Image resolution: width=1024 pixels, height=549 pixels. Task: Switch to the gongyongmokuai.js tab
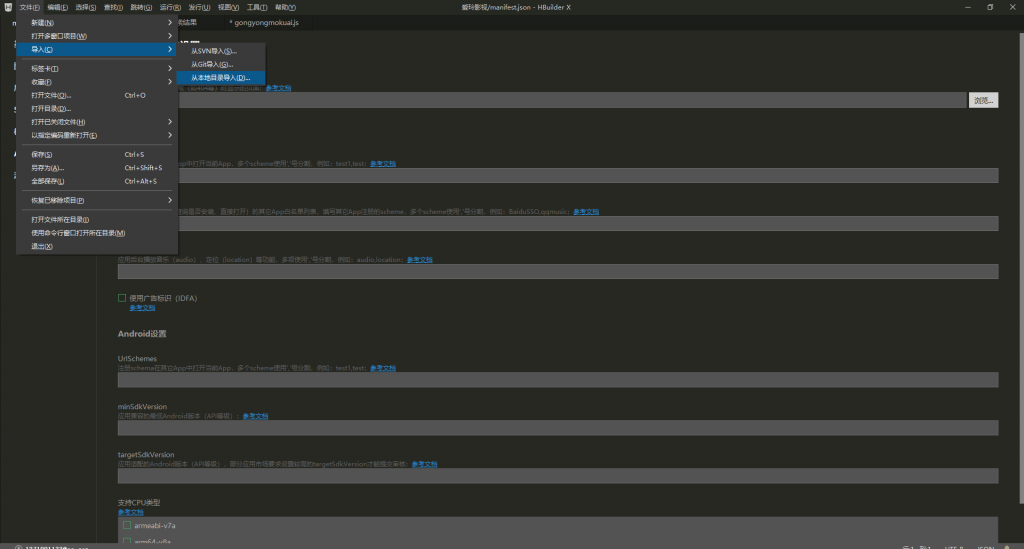(x=266, y=22)
